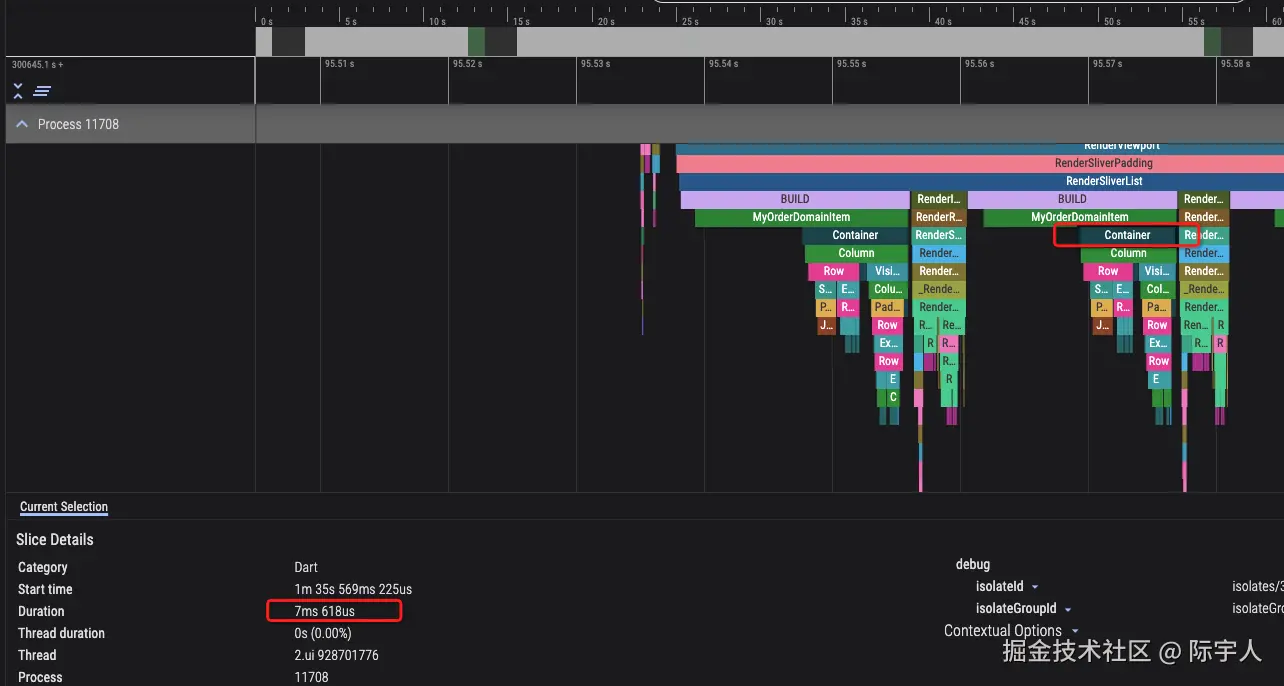Collapse all tracks with the double-chevron icon
1284x686 pixels.
(18, 91)
